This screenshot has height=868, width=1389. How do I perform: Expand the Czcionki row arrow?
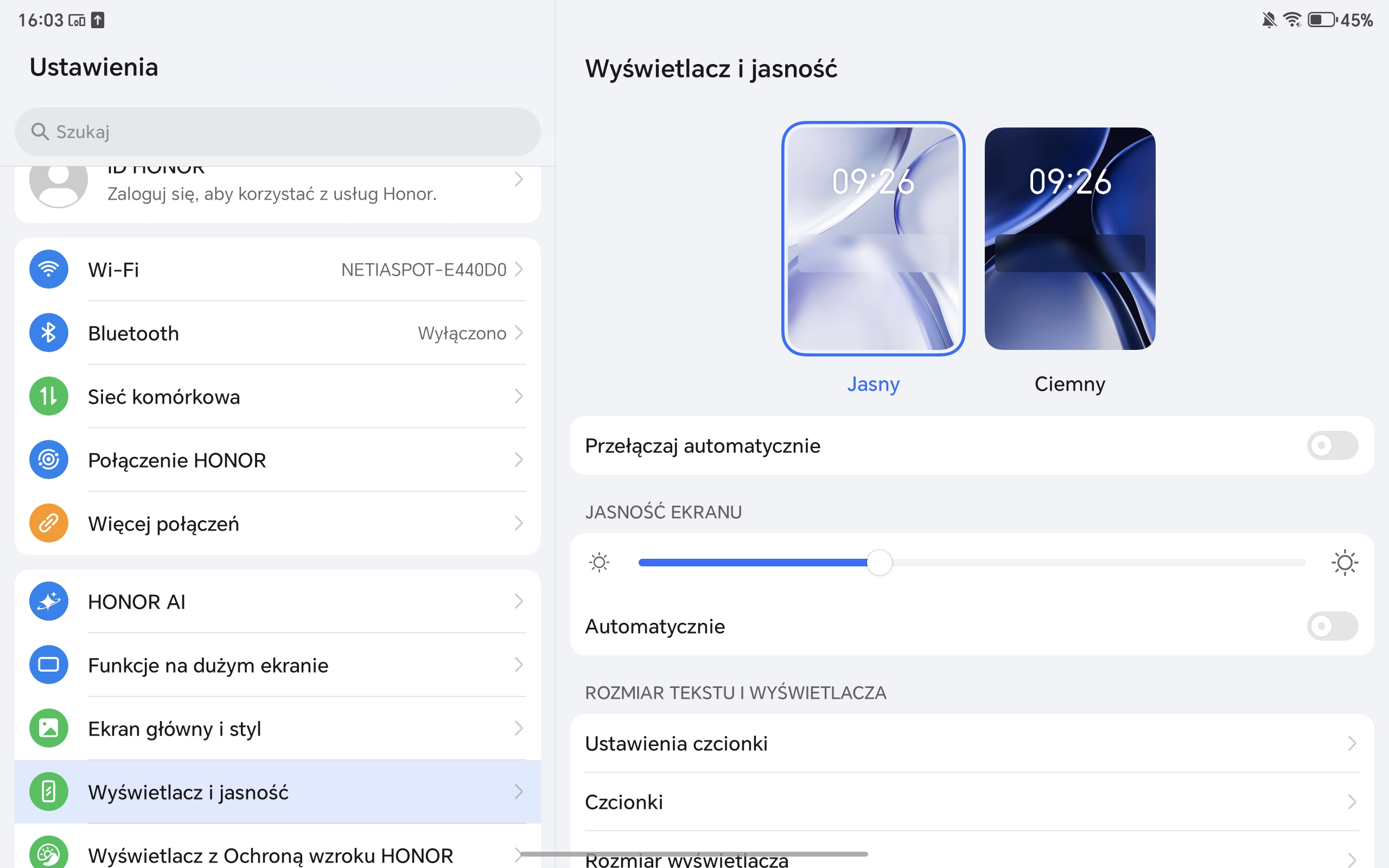pos(1352,802)
